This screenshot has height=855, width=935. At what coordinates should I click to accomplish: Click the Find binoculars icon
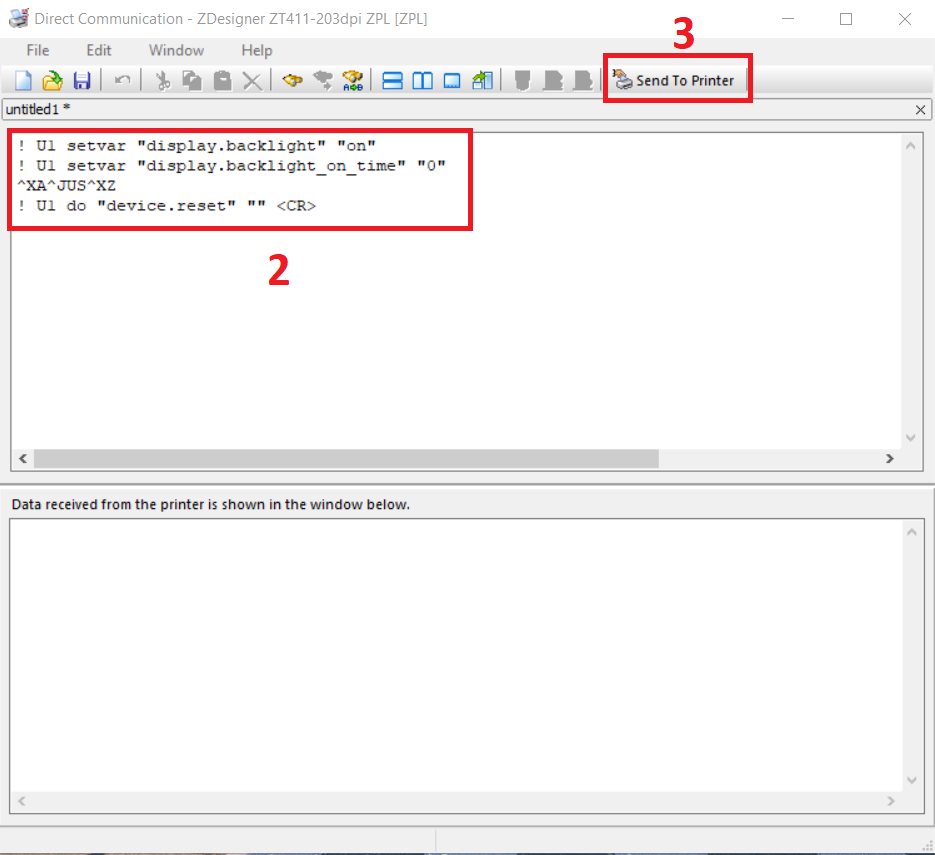click(x=292, y=81)
